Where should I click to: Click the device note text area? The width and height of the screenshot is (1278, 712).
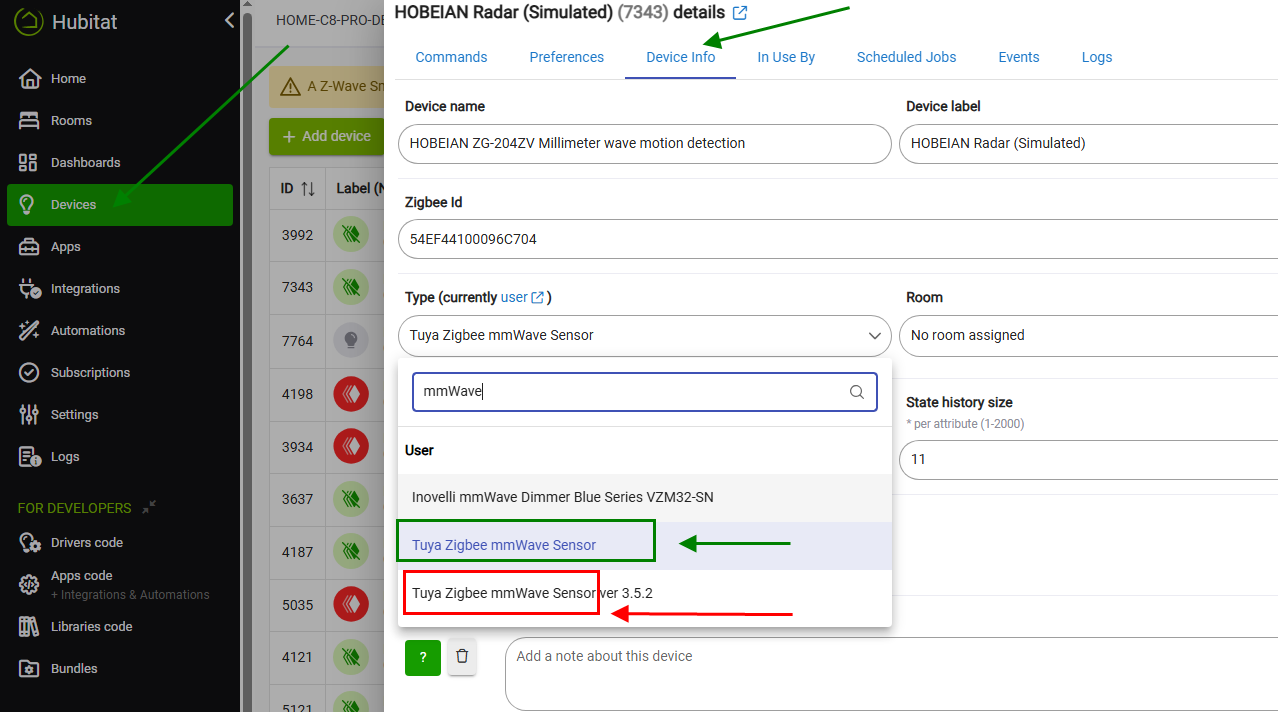coord(890,674)
